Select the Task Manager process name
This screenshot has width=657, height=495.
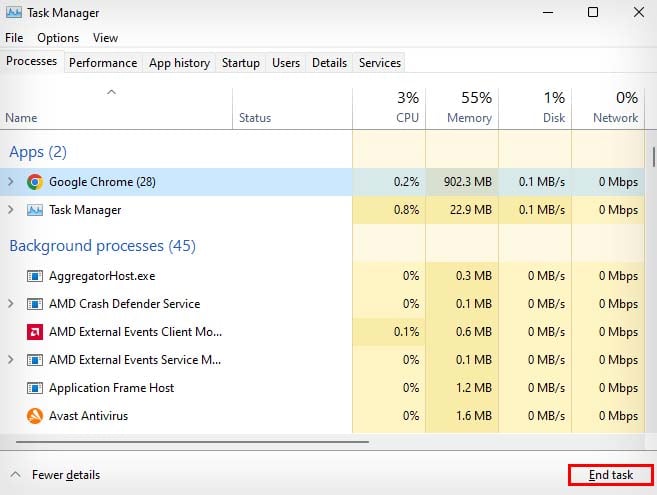tap(85, 210)
